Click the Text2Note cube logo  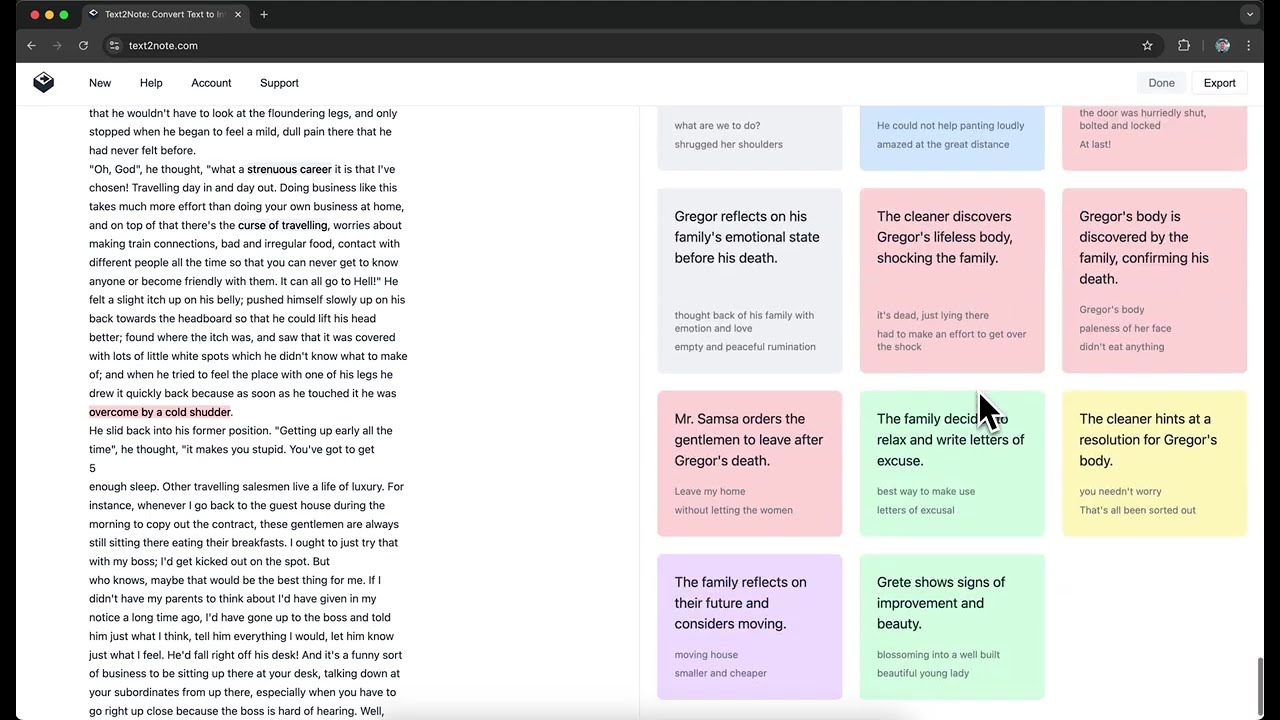click(43, 83)
